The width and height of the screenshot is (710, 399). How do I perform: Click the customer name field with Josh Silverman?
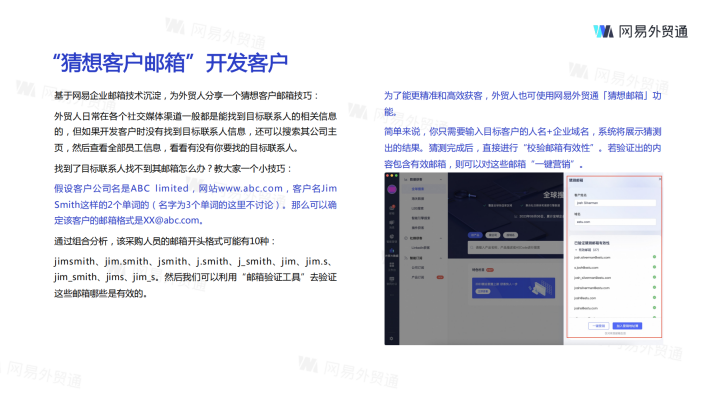tap(615, 203)
